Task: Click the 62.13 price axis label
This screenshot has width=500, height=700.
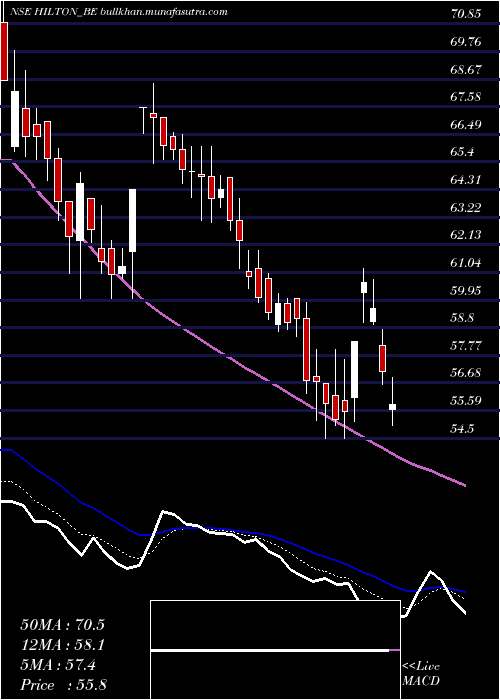Action: click(466, 235)
